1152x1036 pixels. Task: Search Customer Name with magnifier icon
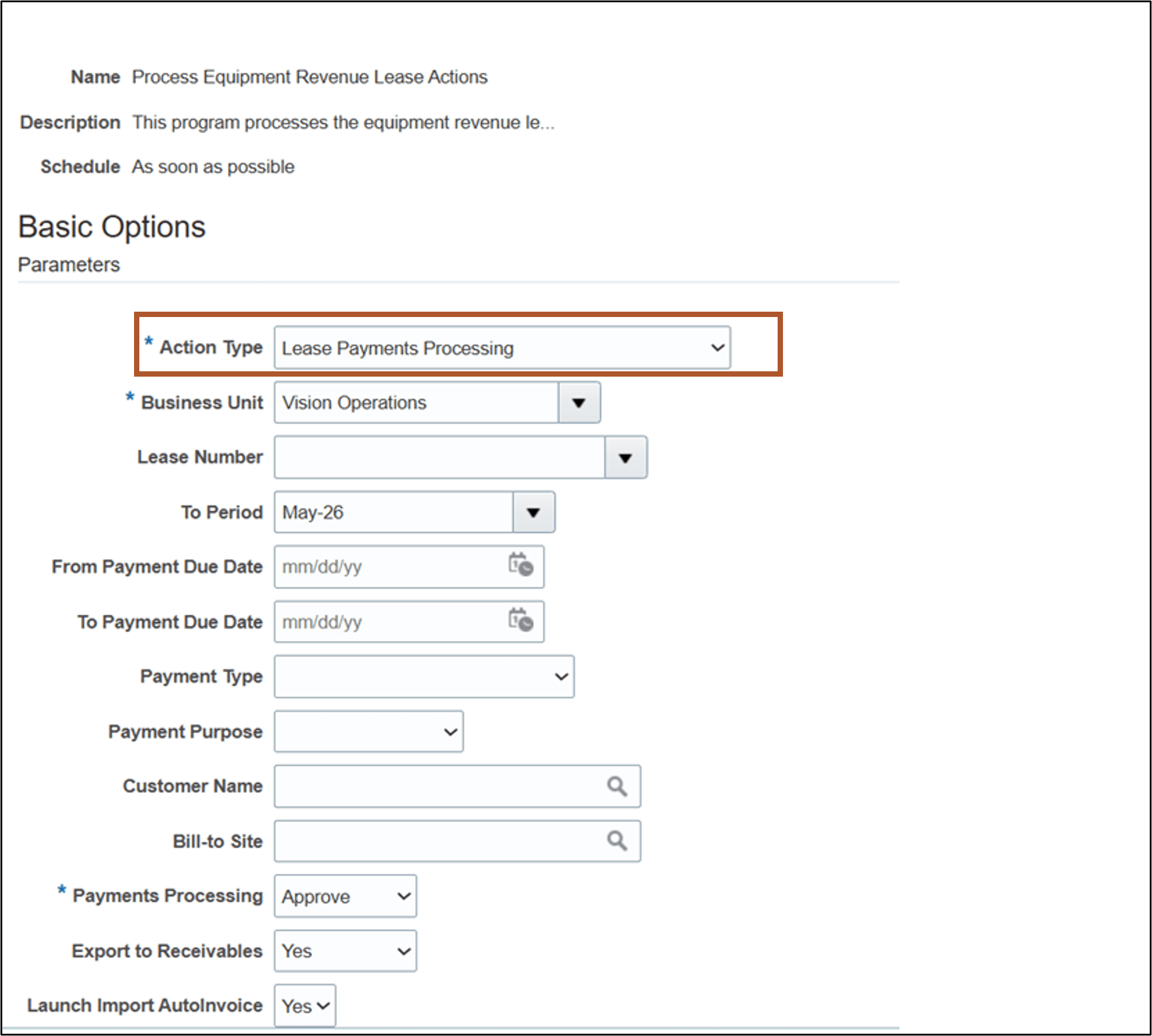pos(617,786)
